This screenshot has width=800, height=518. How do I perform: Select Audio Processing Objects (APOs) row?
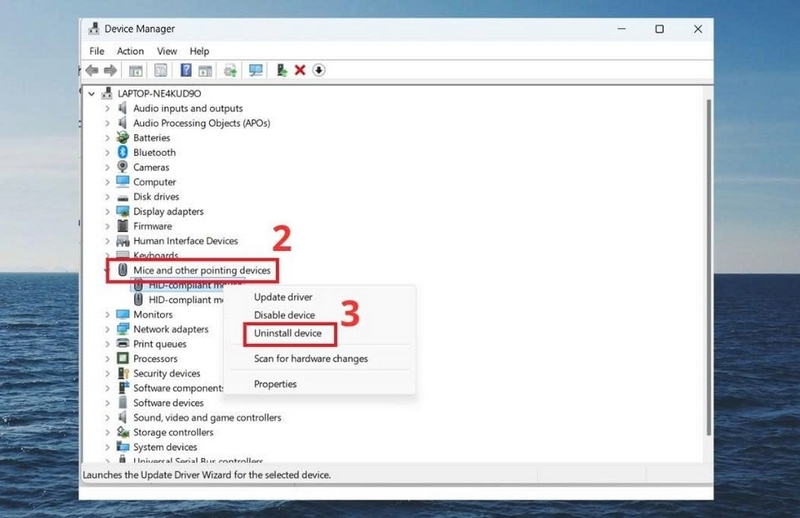202,123
